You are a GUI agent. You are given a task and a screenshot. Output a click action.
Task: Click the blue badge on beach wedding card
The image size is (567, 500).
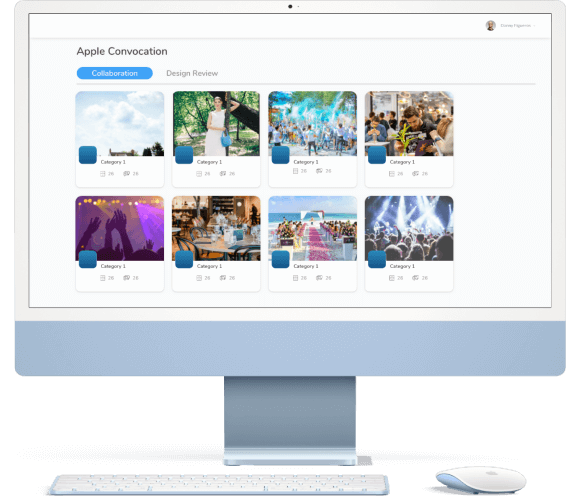[x=280, y=259]
